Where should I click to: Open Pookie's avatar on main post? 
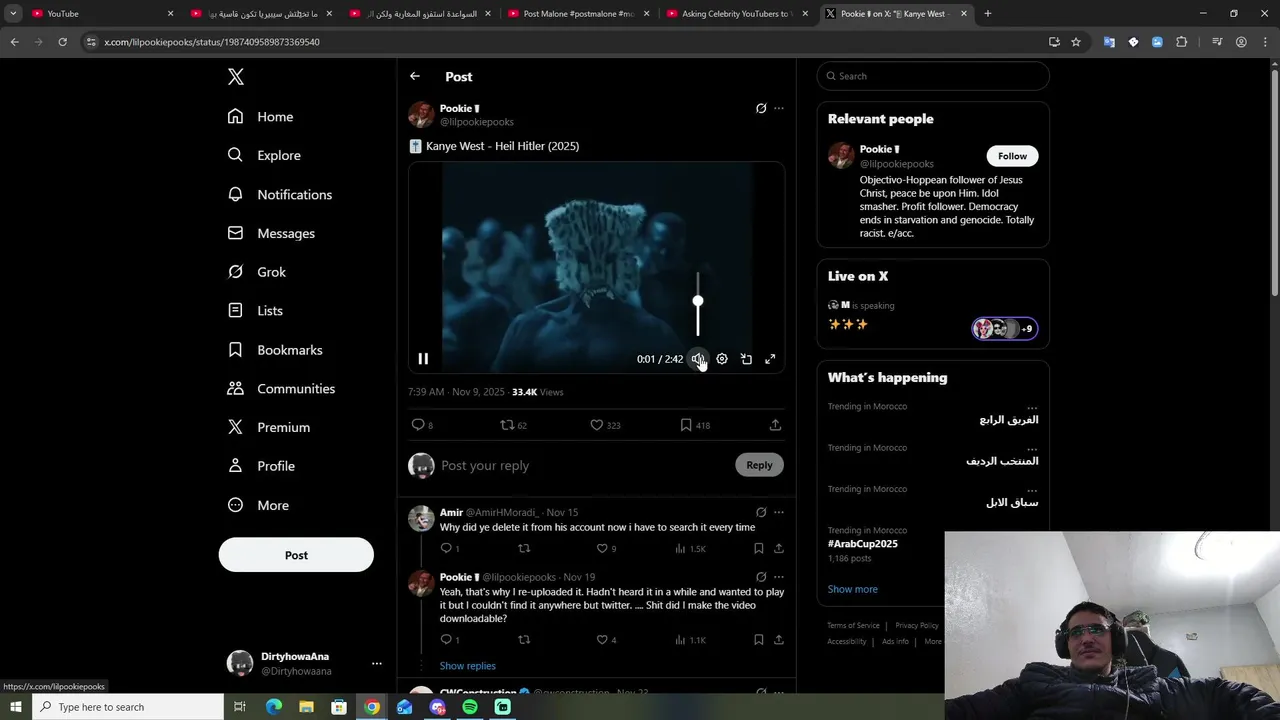tap(421, 114)
